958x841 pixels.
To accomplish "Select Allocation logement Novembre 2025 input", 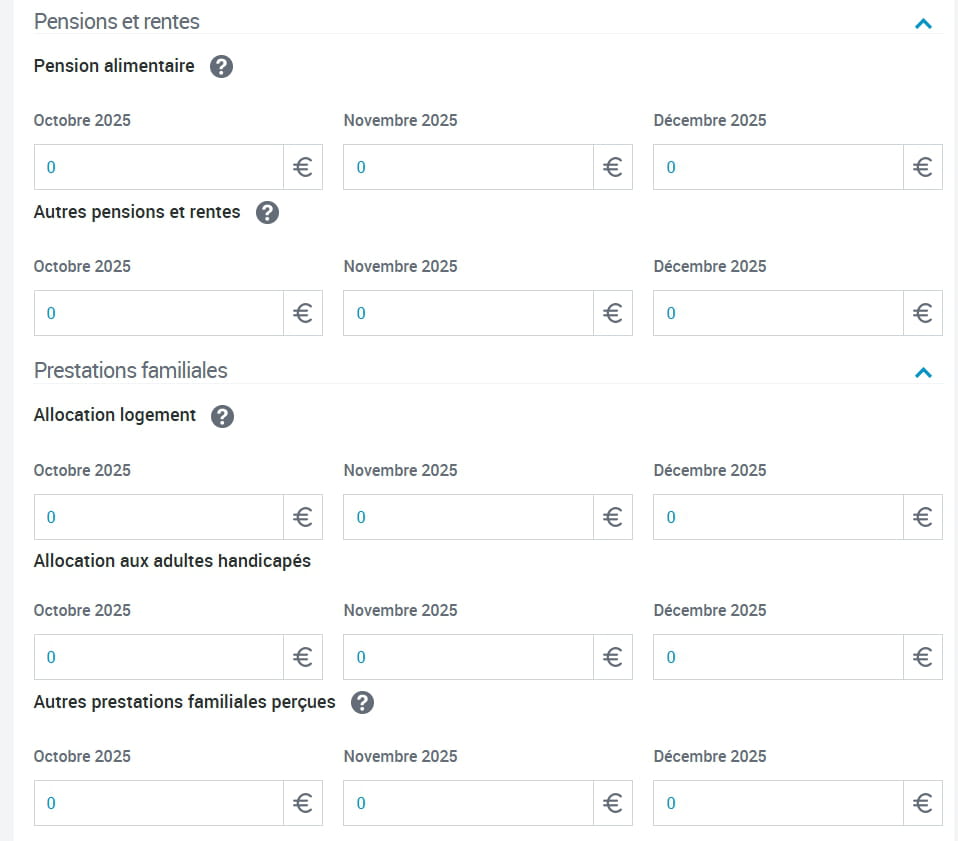I will point(468,517).
